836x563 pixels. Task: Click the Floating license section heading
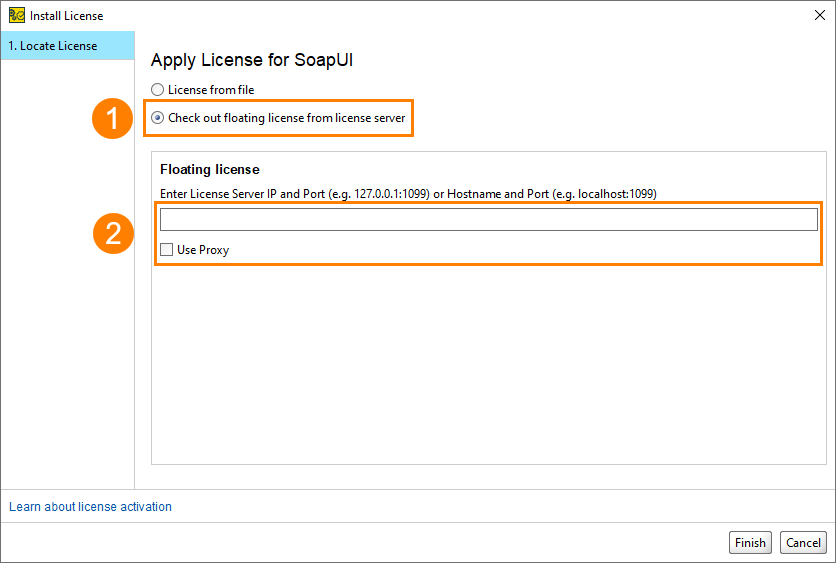point(210,170)
